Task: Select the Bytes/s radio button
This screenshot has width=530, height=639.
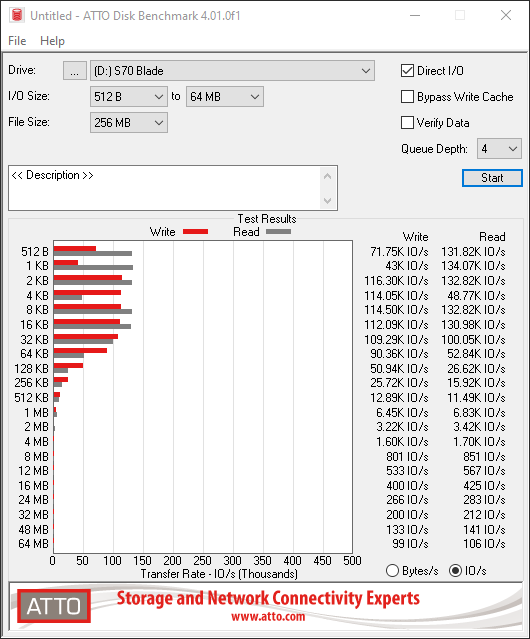Action: pyautogui.click(x=392, y=571)
